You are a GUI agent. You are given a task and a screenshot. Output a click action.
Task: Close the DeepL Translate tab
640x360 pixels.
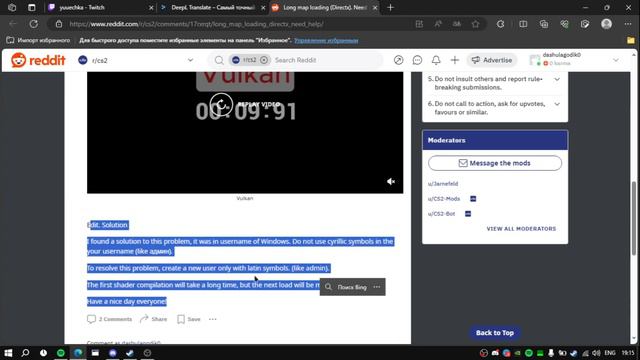pos(263,7)
